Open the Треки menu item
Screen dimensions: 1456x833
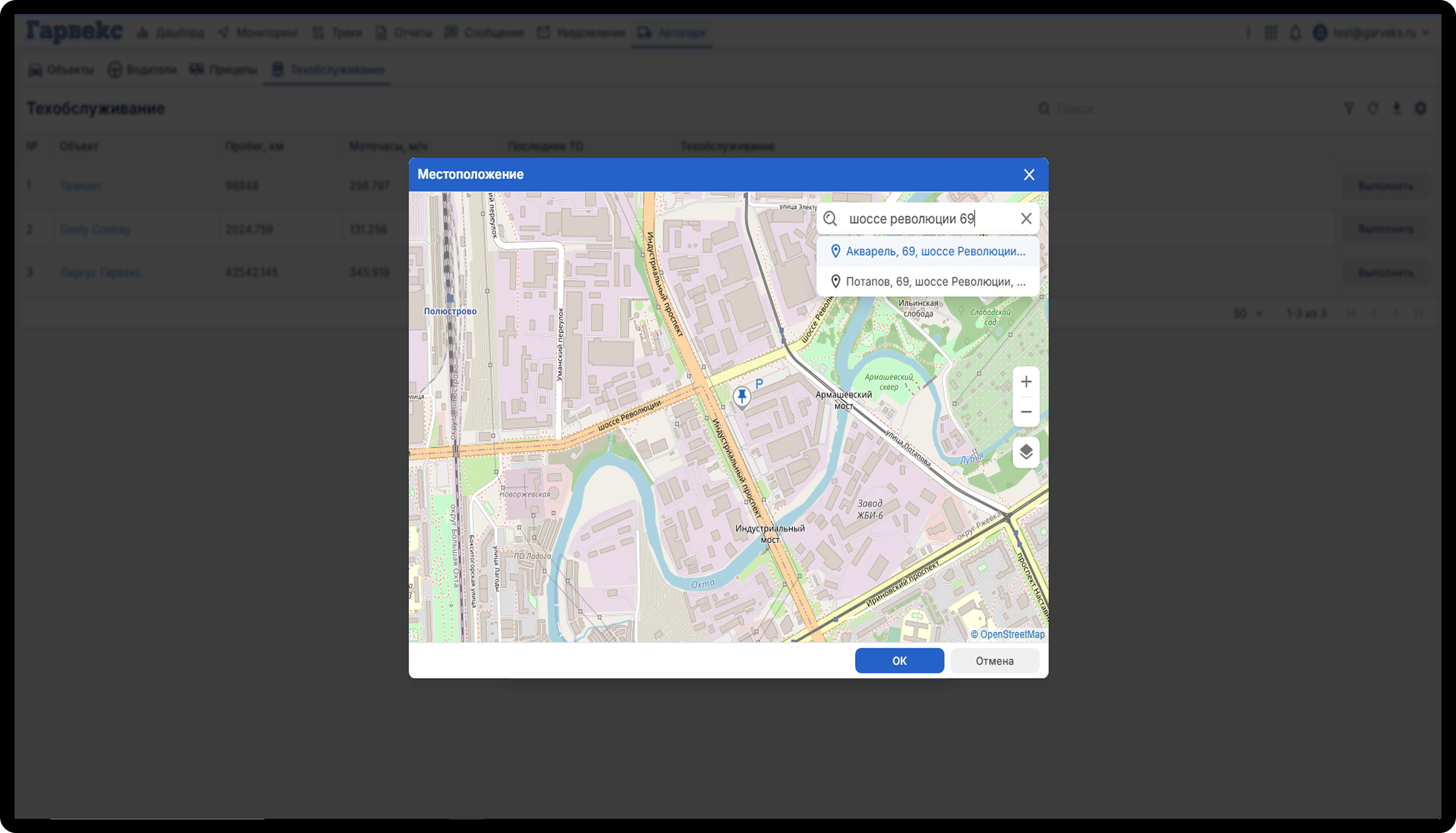[337, 32]
